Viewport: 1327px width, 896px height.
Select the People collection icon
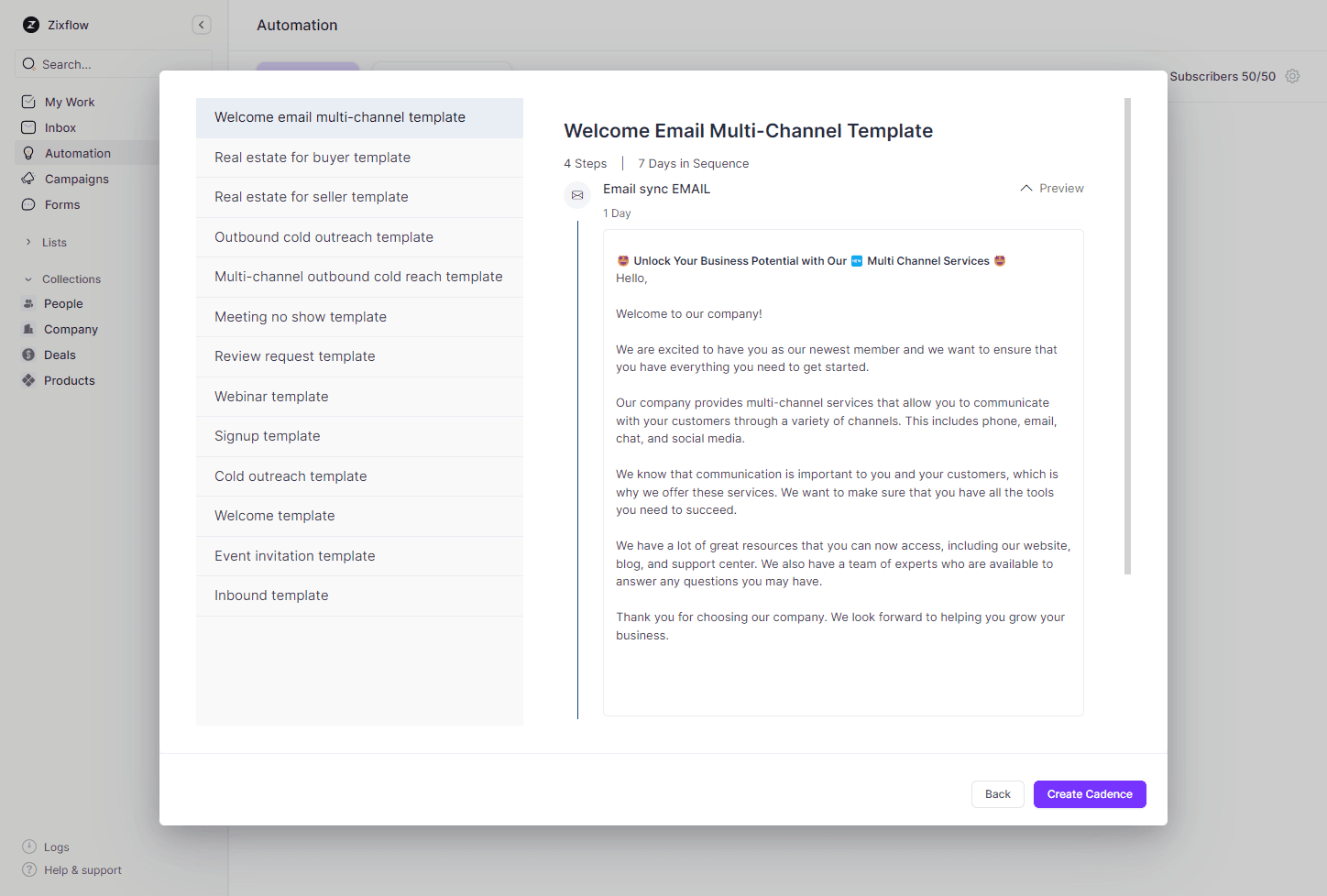pyautogui.click(x=28, y=303)
